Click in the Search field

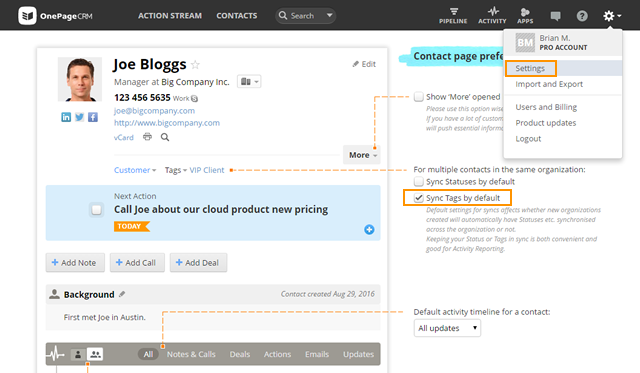click(x=302, y=16)
